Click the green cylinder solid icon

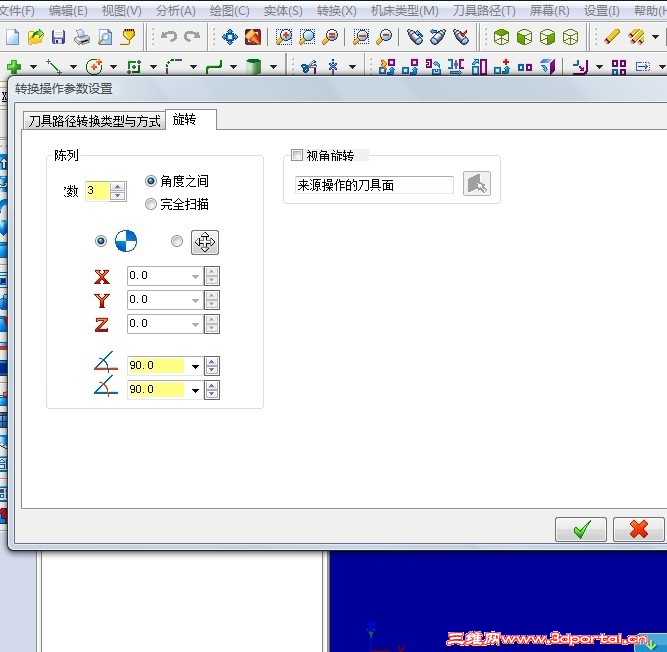coord(254,66)
